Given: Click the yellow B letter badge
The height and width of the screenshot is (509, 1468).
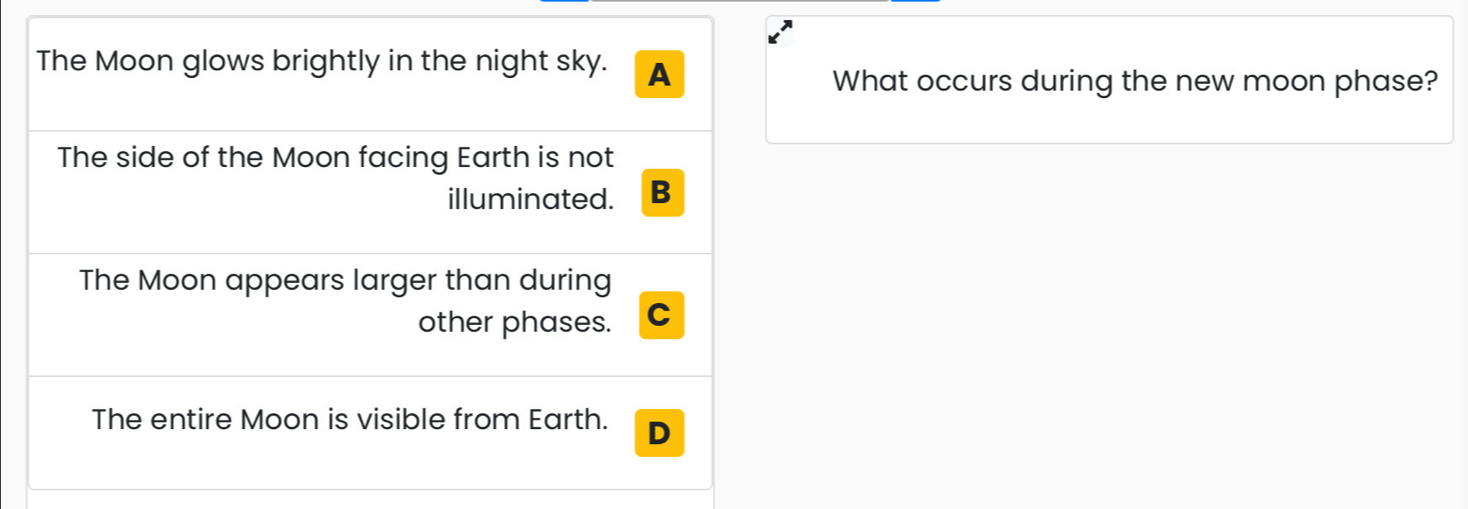Looking at the screenshot, I should click(x=659, y=193).
